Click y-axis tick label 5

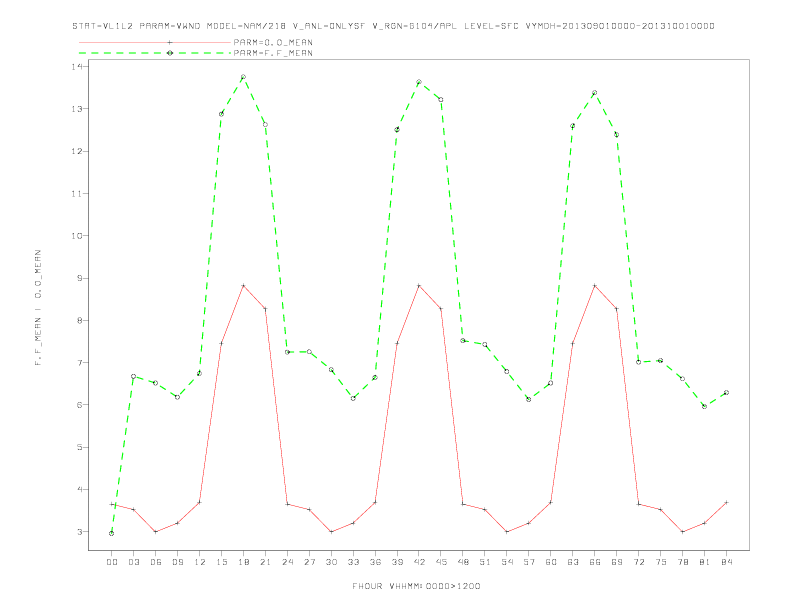[x=81, y=447]
